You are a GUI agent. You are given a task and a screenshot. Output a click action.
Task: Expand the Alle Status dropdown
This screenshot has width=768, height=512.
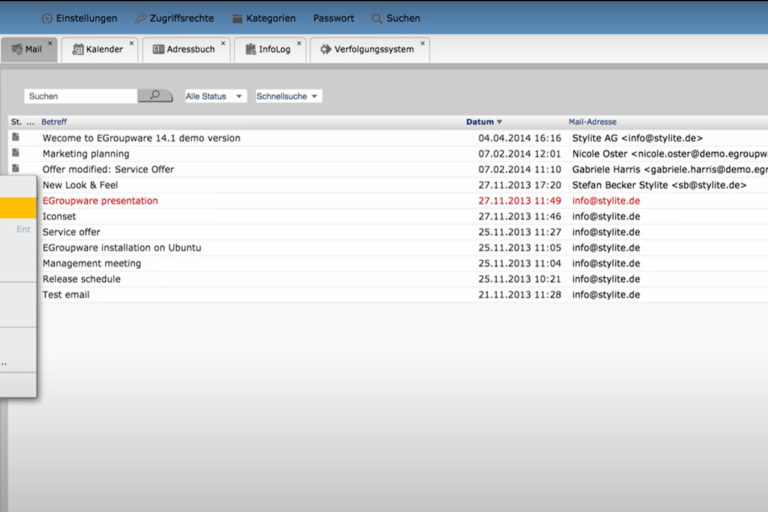tap(215, 96)
